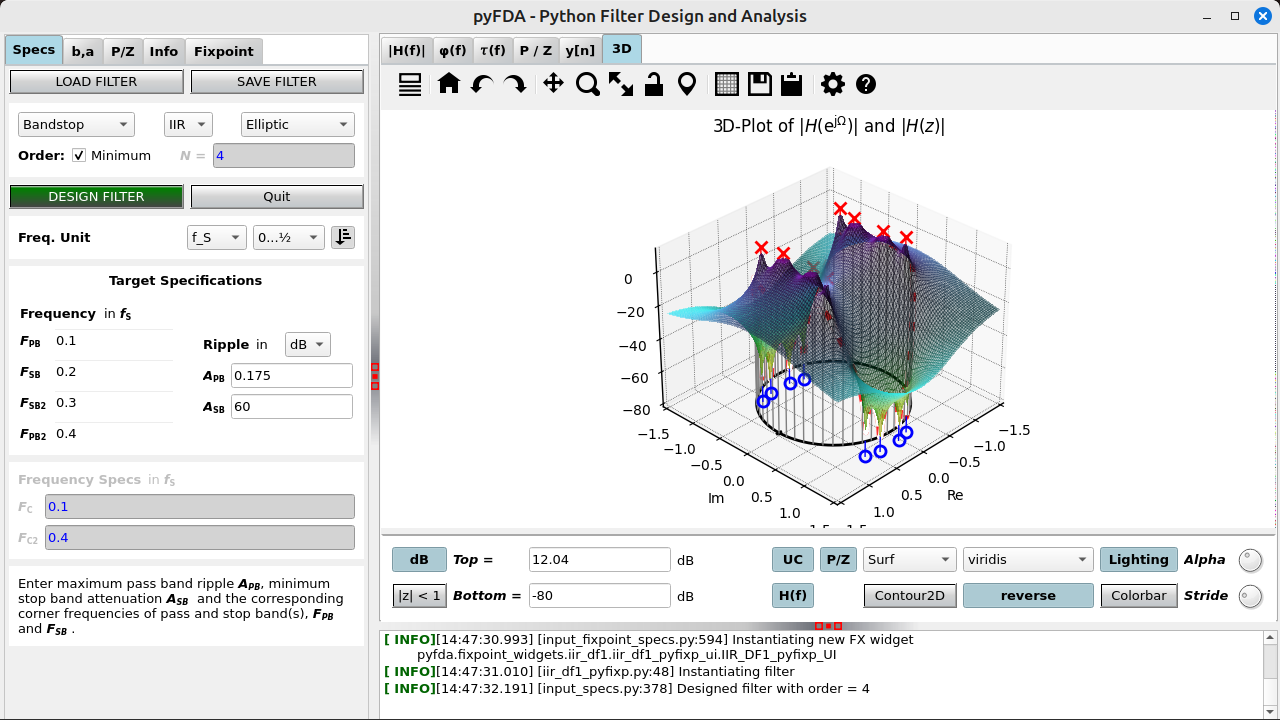
Task: Toggle dB scale button
Action: point(419,560)
